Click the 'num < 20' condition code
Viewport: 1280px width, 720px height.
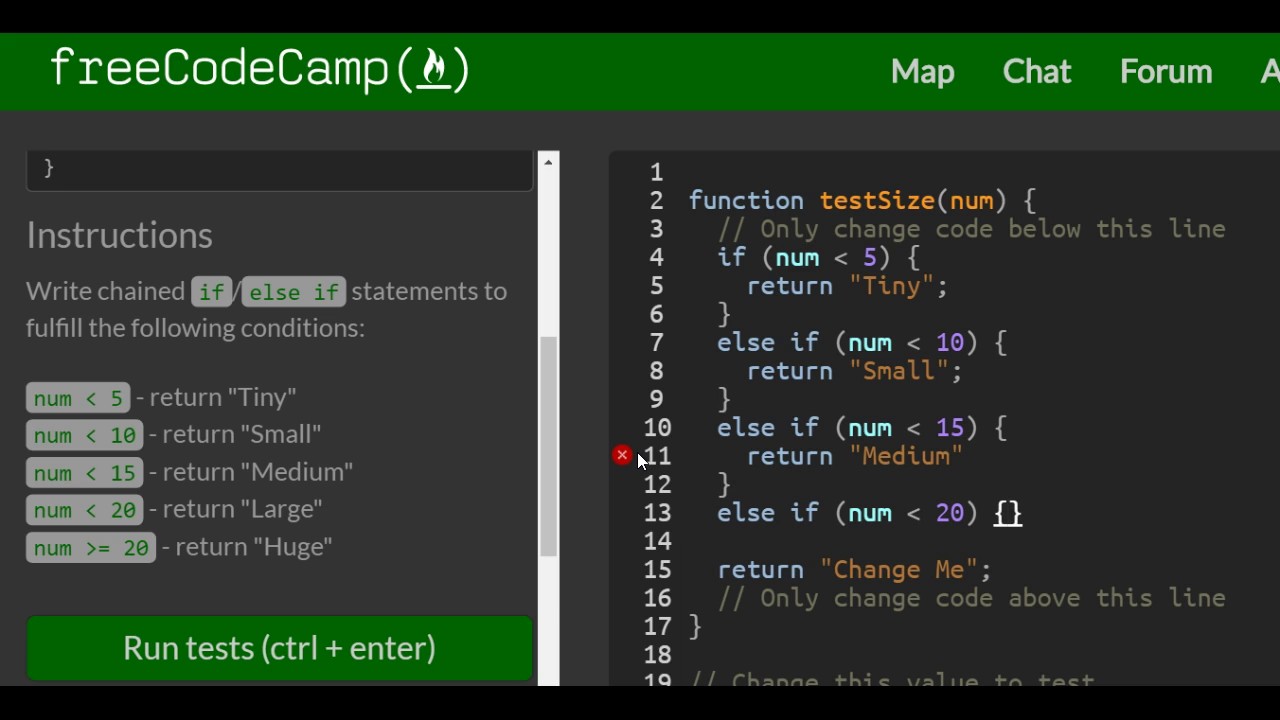[84, 510]
